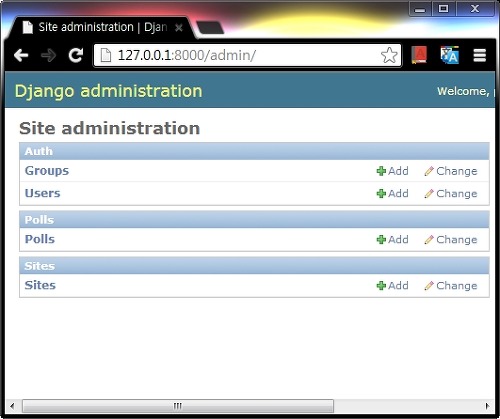The width and height of the screenshot is (500, 419).
Task: Open the translate extension icon
Action: click(x=450, y=55)
